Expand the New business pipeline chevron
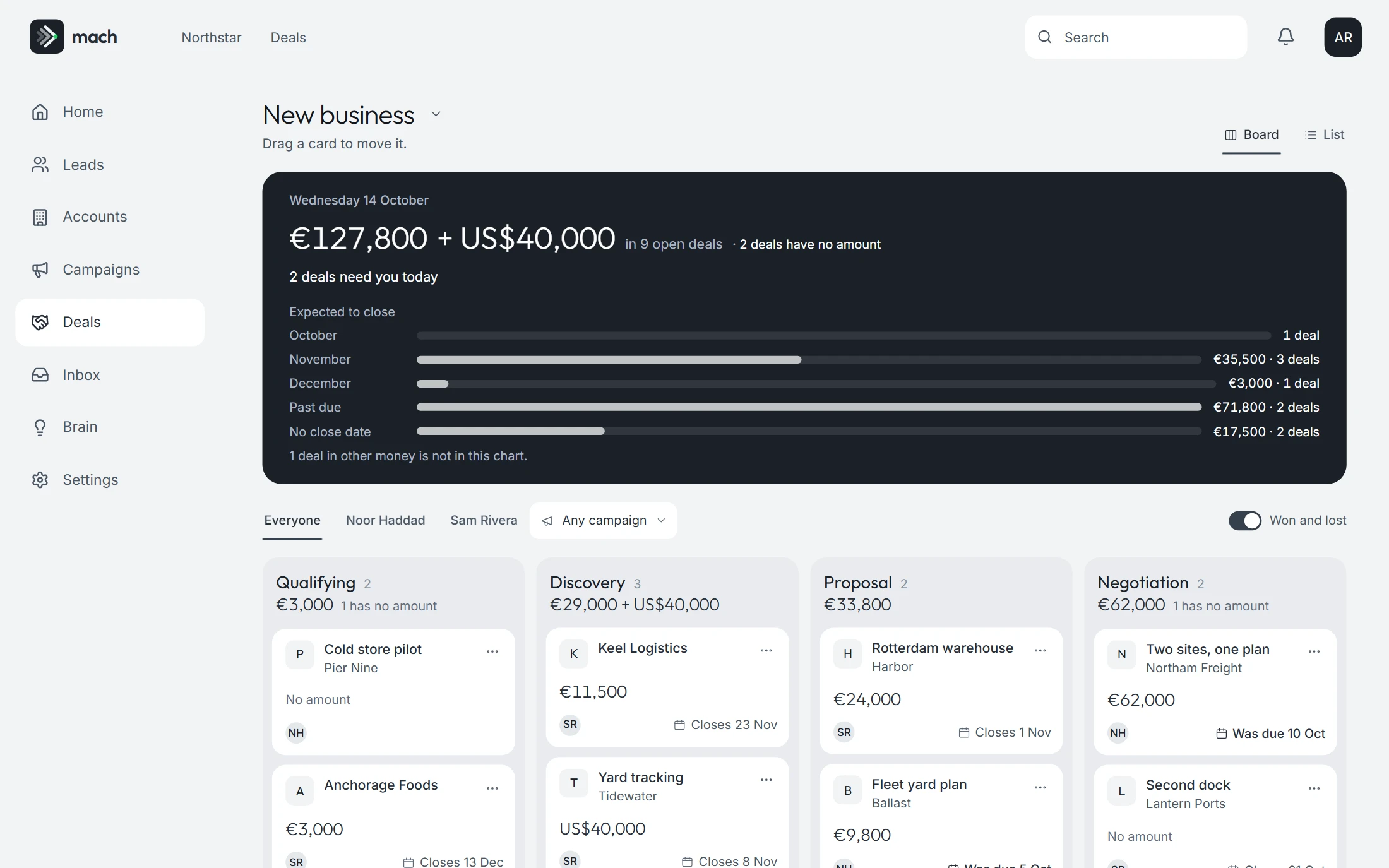The width and height of the screenshot is (1389, 868). (x=436, y=114)
